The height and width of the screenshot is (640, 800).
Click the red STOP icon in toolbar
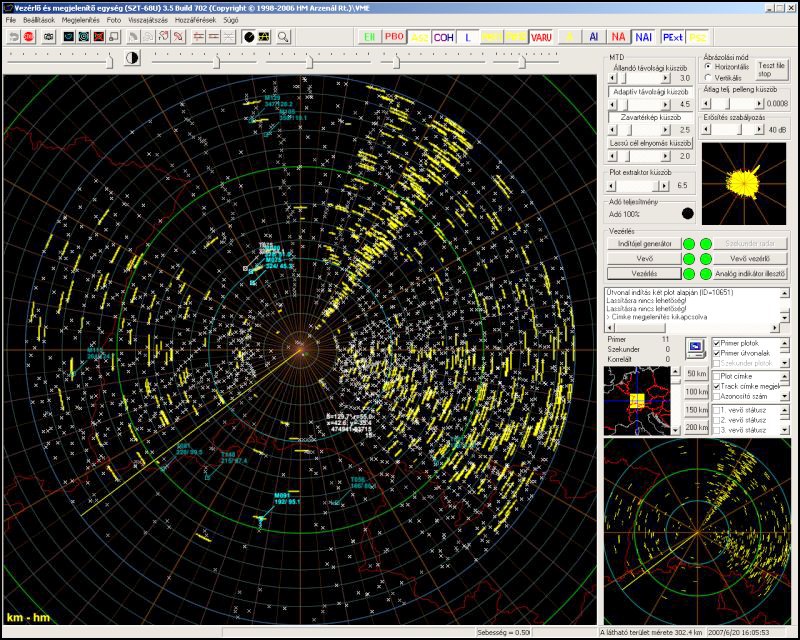point(30,37)
